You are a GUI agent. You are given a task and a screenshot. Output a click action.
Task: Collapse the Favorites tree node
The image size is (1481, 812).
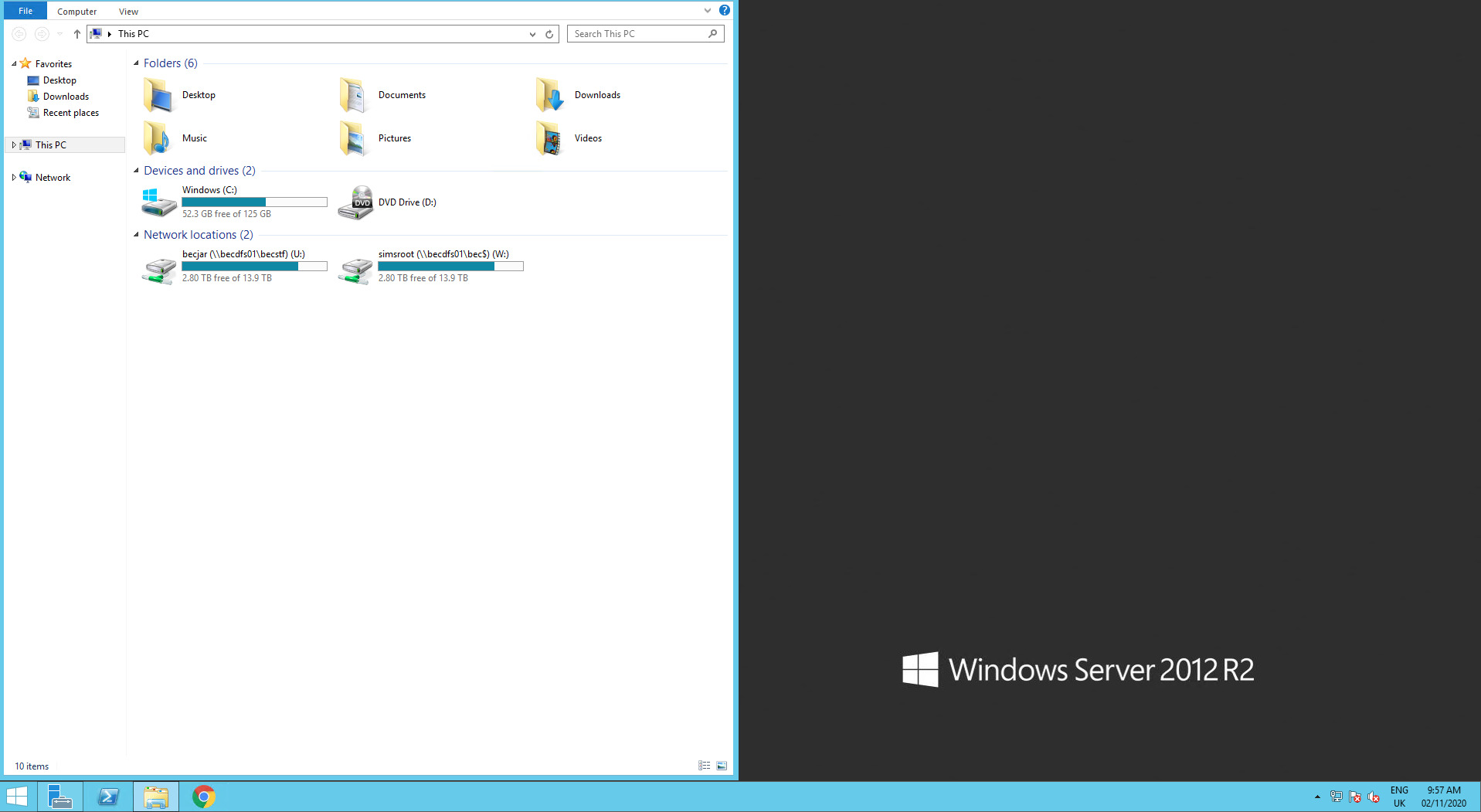pyautogui.click(x=14, y=64)
